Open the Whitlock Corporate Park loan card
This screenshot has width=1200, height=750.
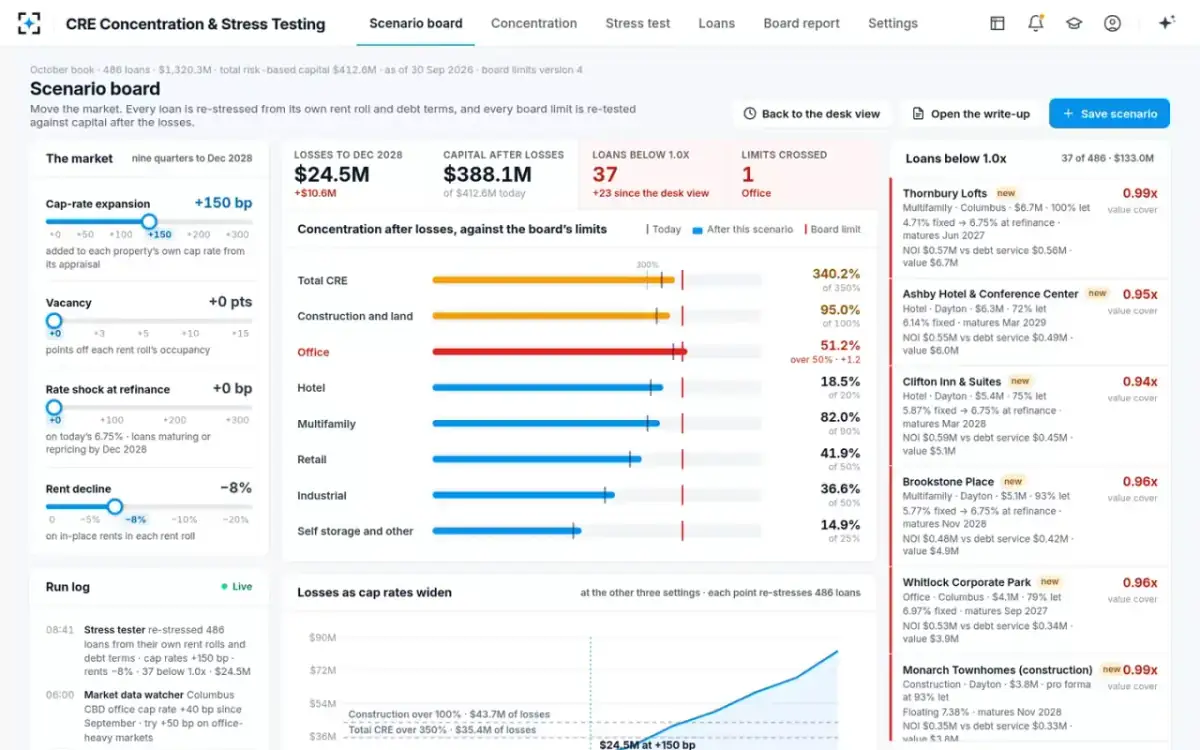coord(1029,611)
